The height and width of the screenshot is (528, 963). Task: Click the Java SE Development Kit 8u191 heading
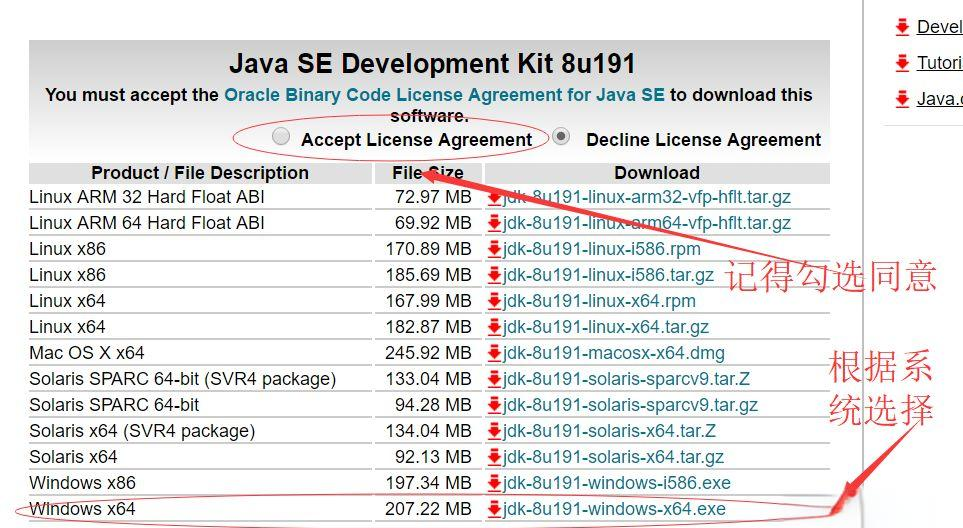tap(432, 63)
